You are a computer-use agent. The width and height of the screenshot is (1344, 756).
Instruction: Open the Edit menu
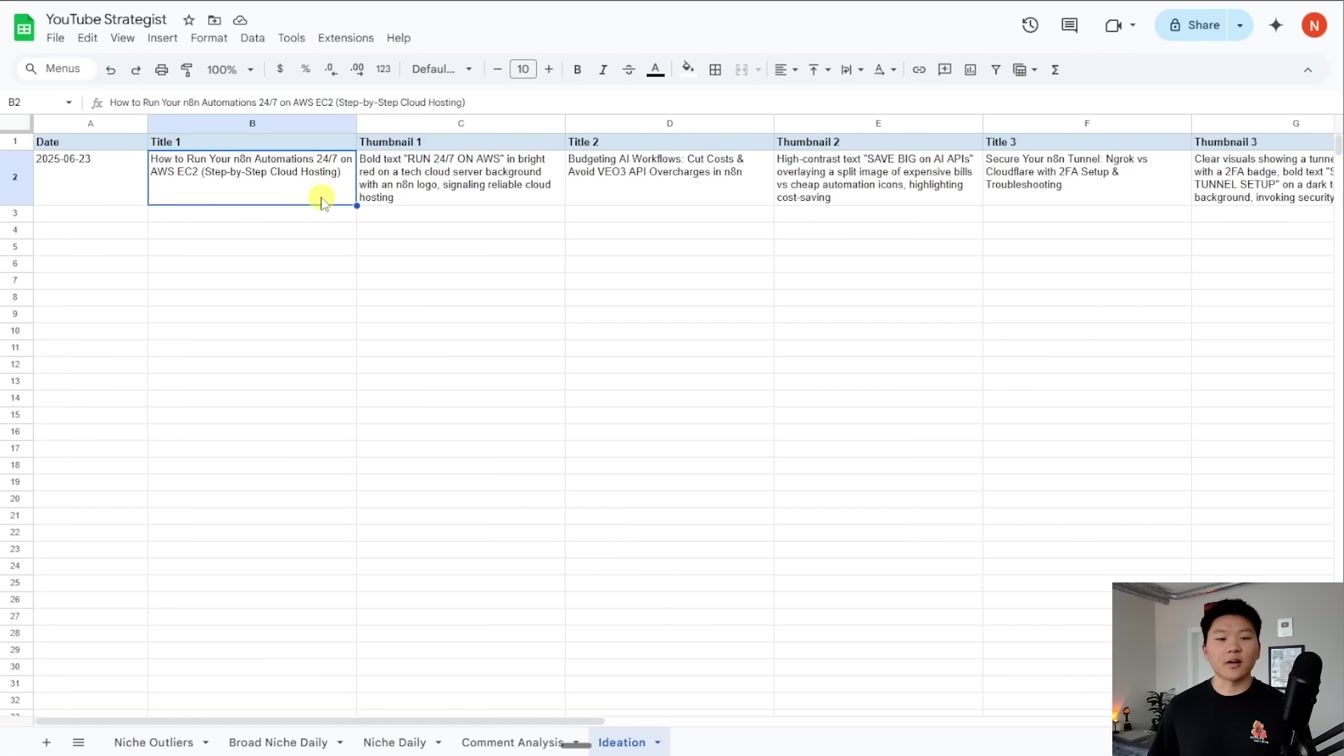[x=88, y=38]
